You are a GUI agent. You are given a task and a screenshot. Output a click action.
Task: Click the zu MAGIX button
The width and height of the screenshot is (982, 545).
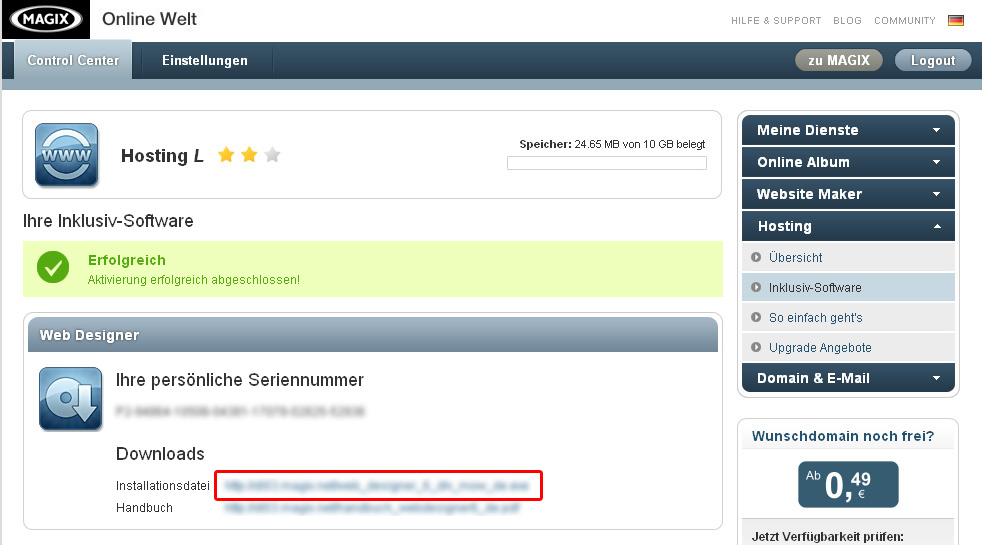pyautogui.click(x=839, y=60)
